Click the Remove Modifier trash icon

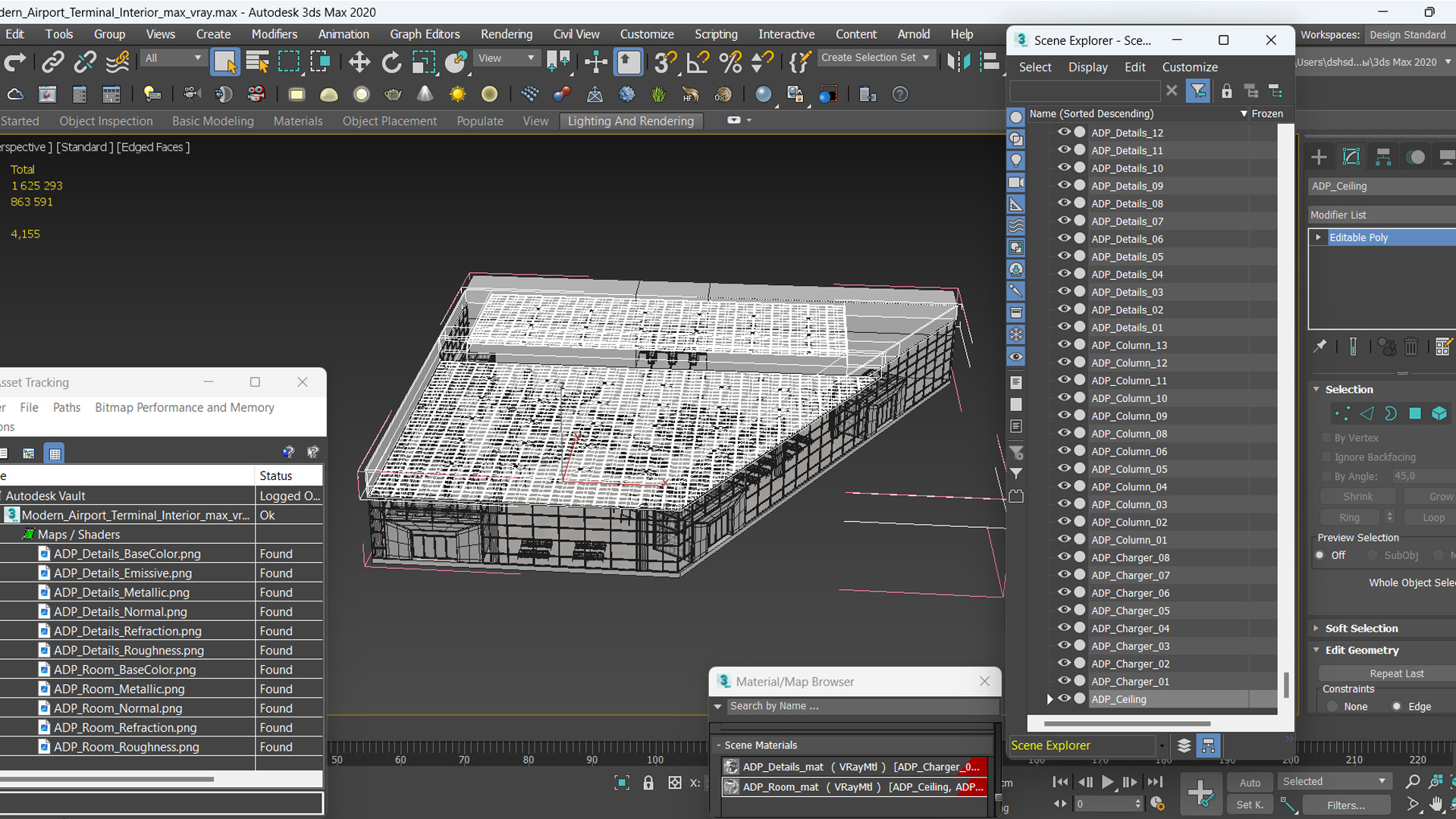(1411, 347)
